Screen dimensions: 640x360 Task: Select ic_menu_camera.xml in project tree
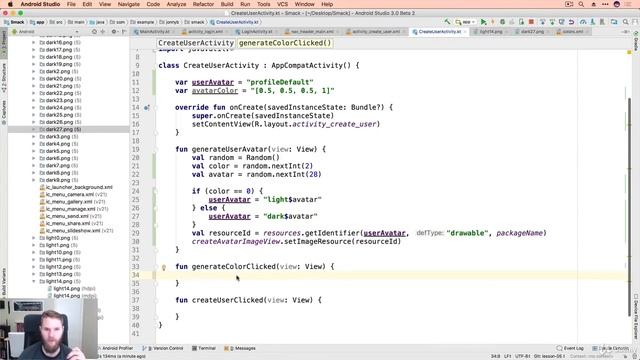(73, 195)
